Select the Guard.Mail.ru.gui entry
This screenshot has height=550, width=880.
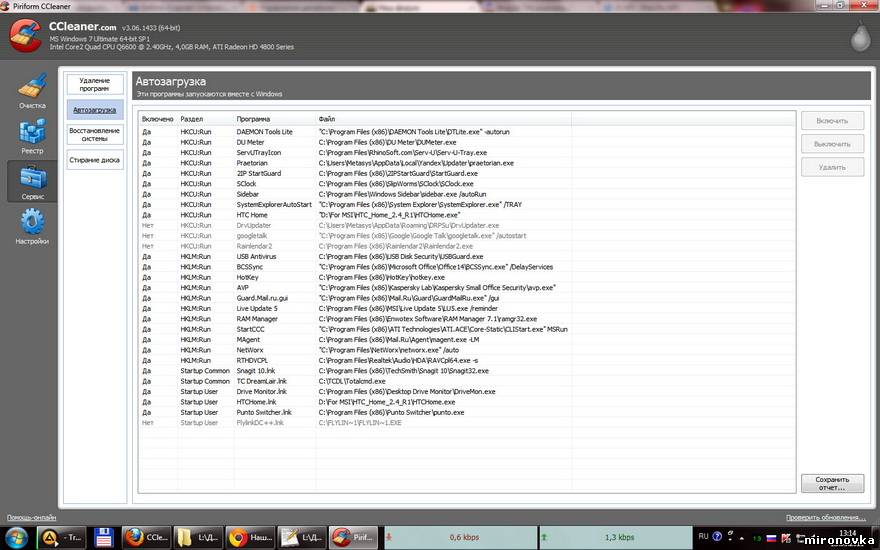466,298
